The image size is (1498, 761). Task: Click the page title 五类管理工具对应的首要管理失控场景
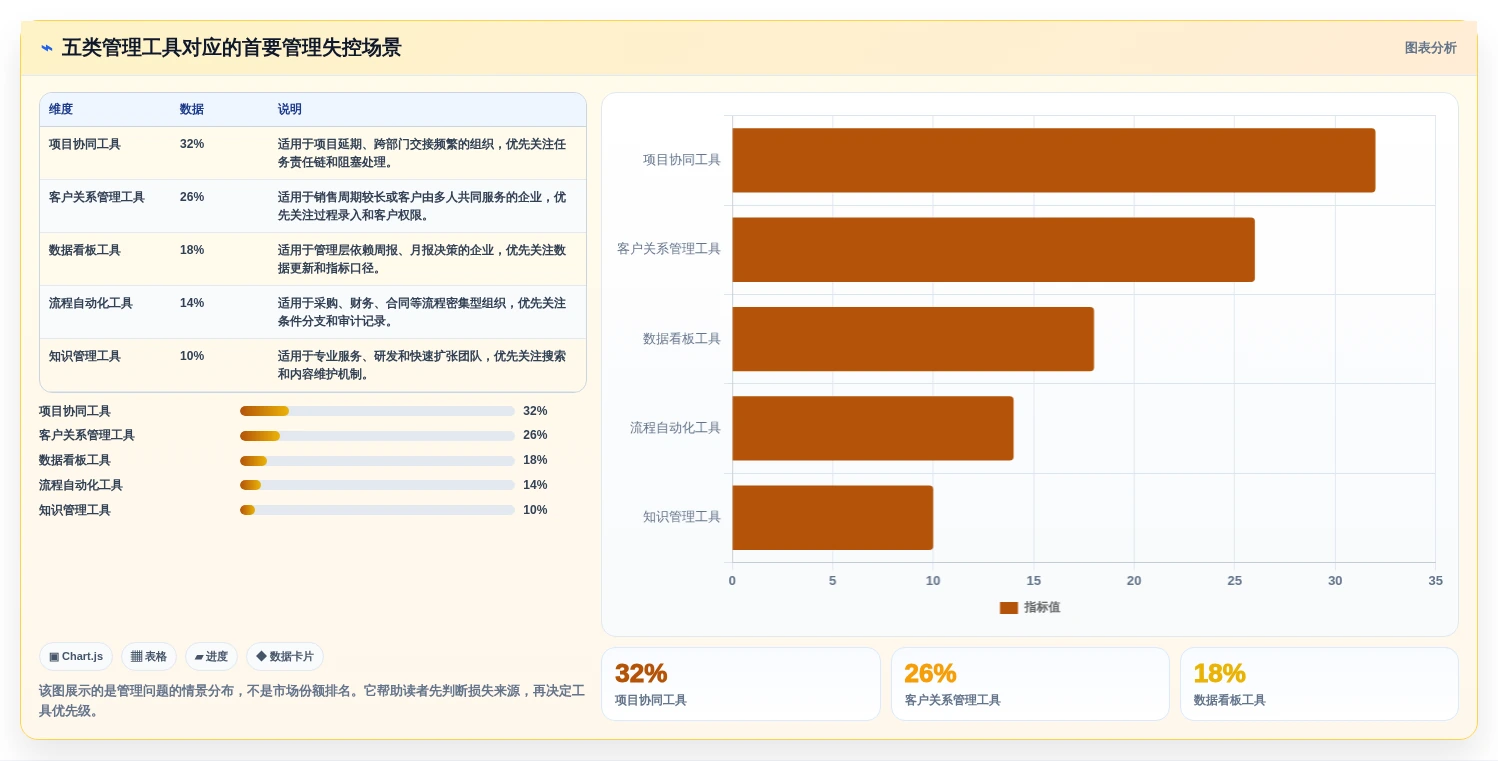point(231,48)
